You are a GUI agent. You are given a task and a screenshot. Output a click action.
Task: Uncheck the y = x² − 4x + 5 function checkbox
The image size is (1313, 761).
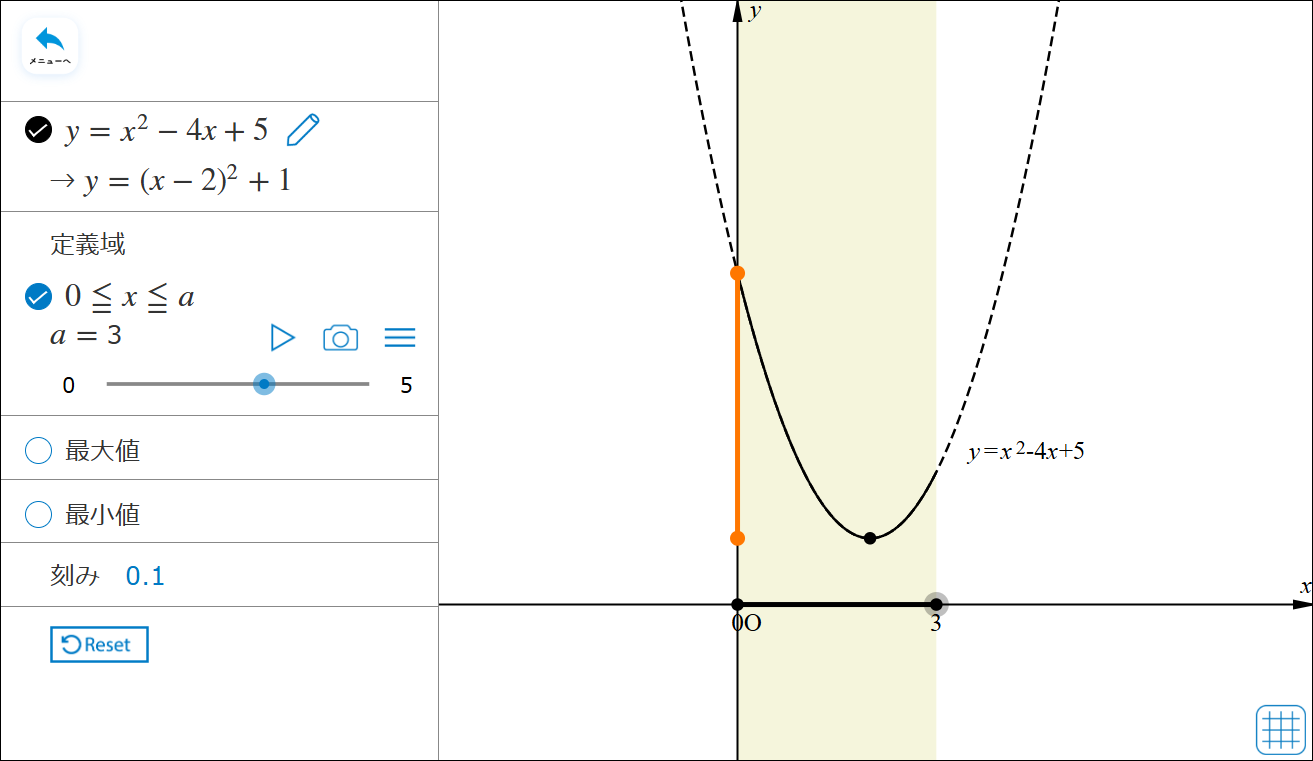coord(38,131)
